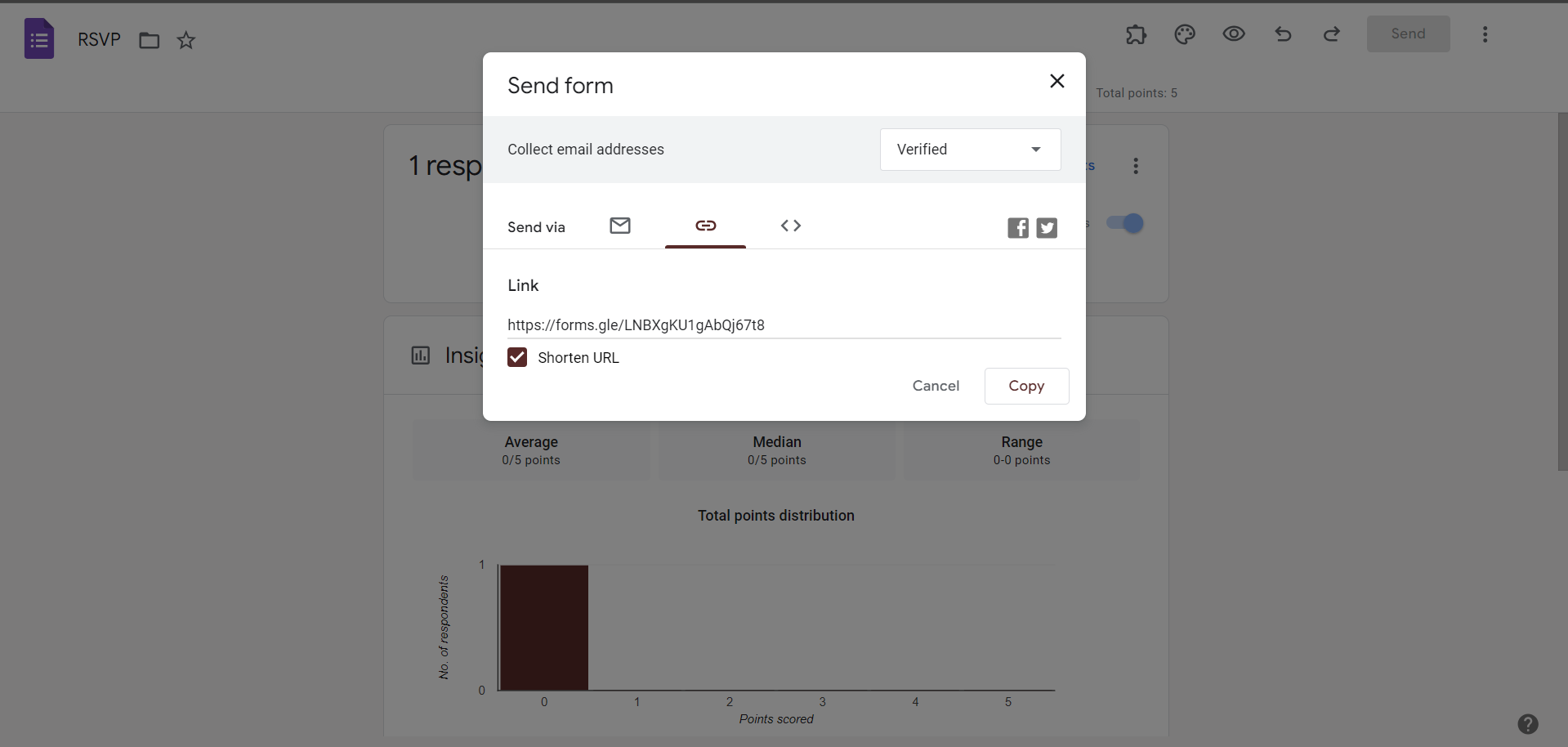Close the Send form dialog
Viewport: 1568px width, 747px height.
(x=1057, y=81)
